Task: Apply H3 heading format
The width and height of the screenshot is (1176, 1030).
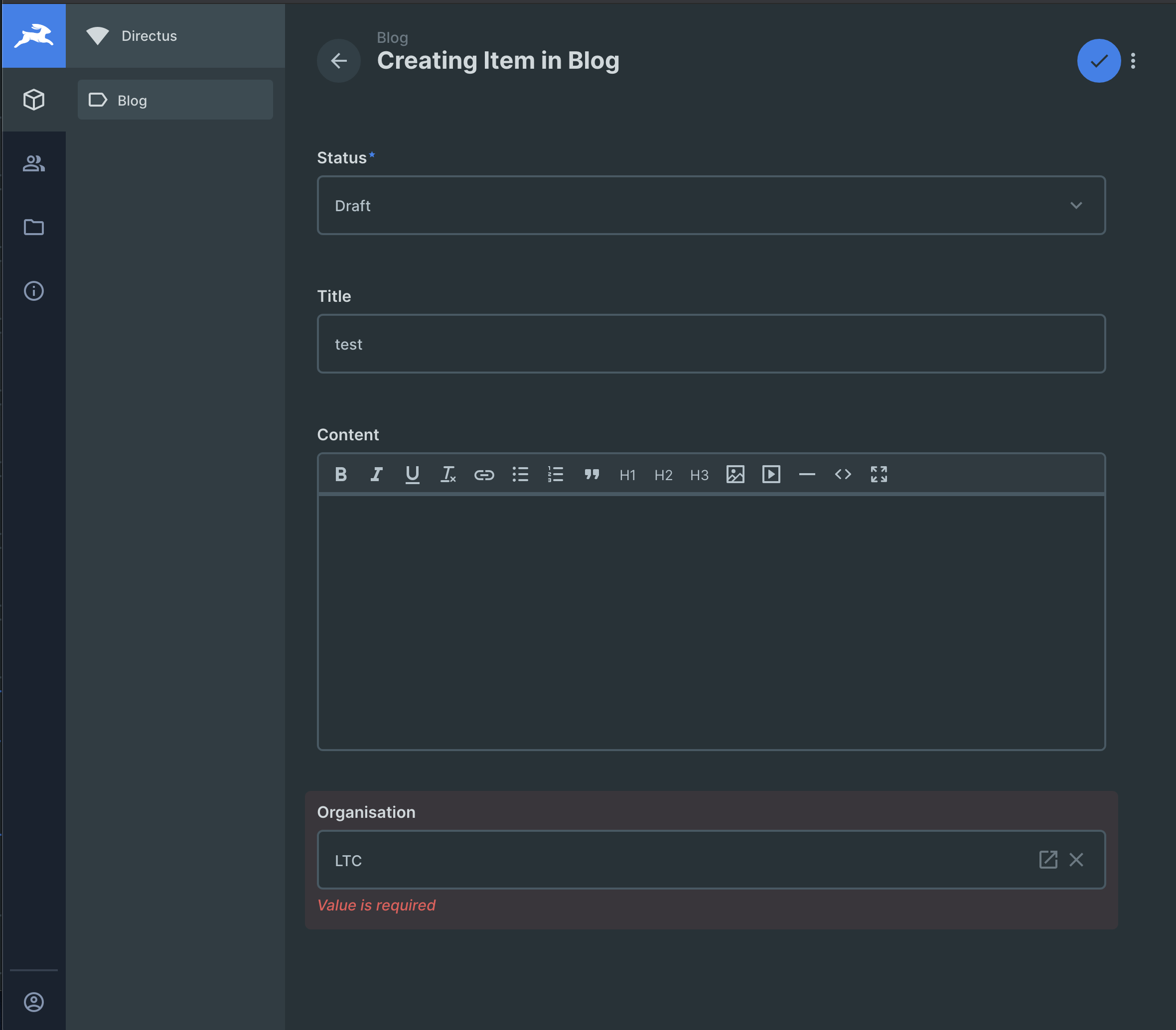Action: 699,475
